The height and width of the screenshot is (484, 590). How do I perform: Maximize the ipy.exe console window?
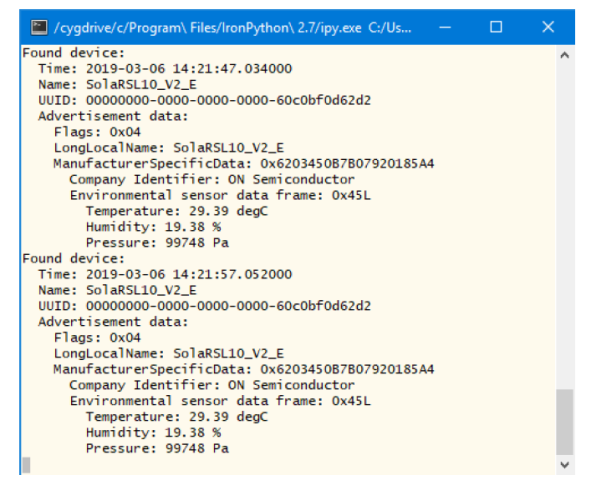click(x=496, y=27)
